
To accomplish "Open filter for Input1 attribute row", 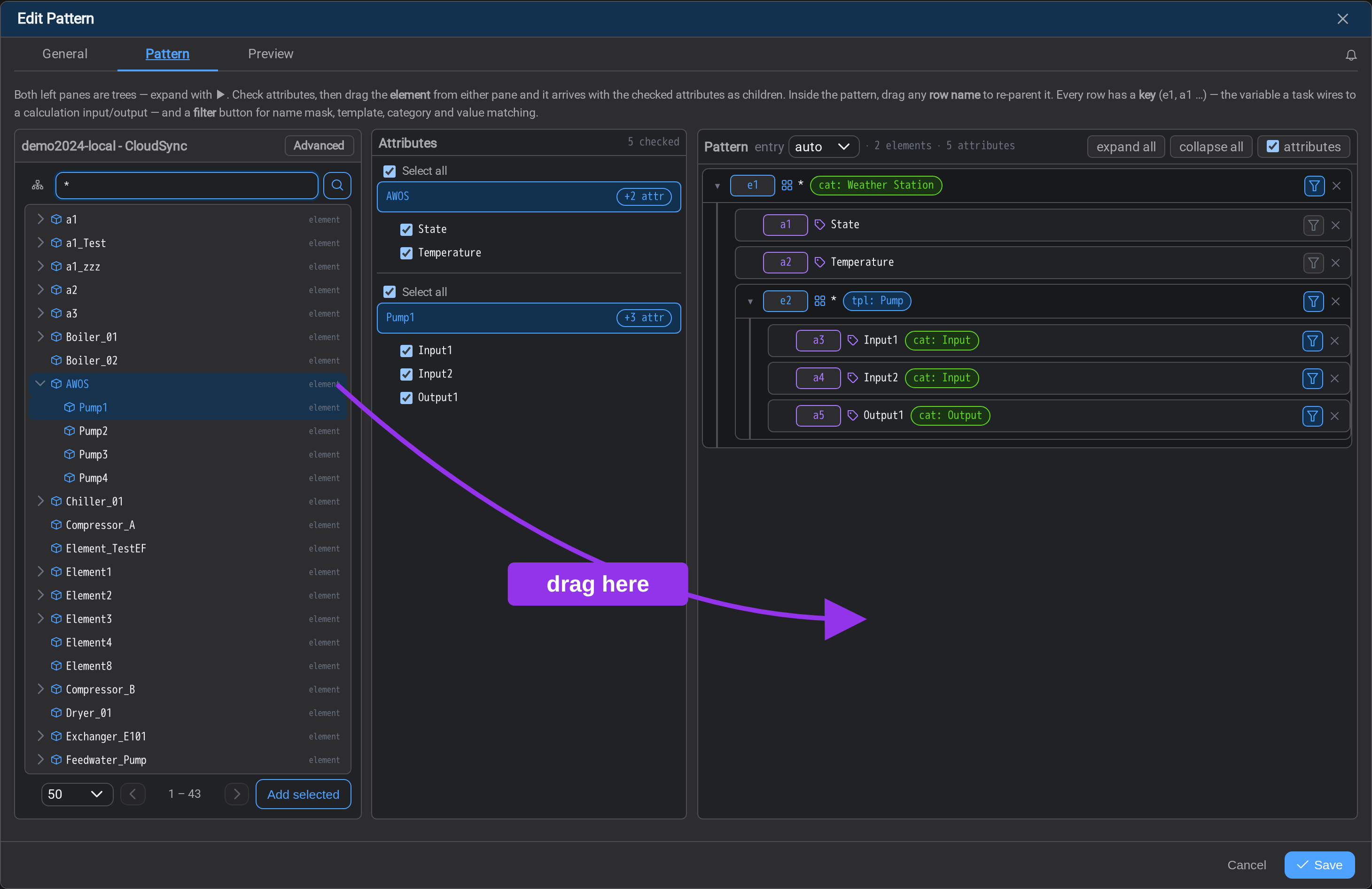I will tap(1312, 341).
